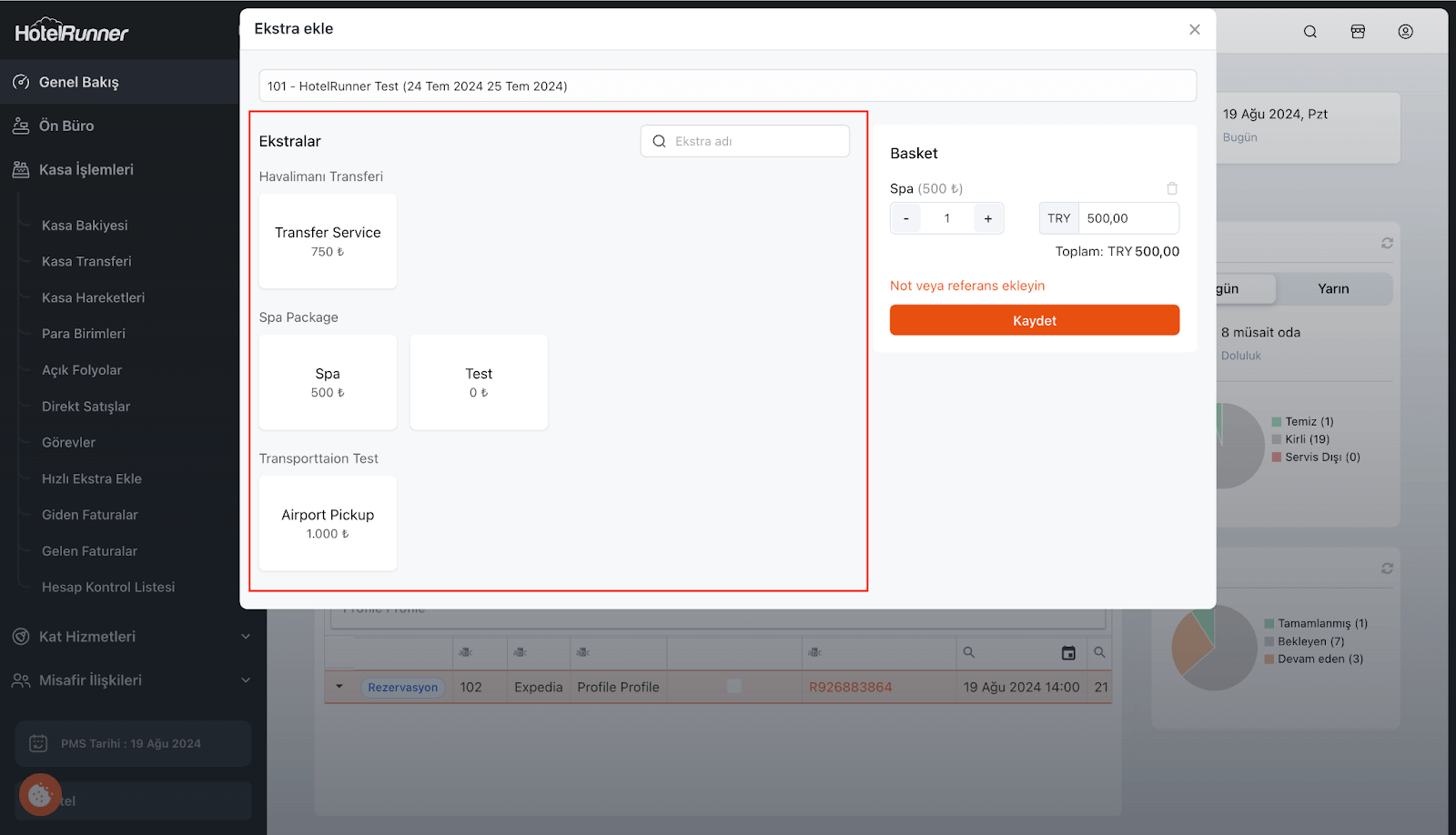
Task: Click Not veya referans ekleyin link
Action: (x=966, y=286)
